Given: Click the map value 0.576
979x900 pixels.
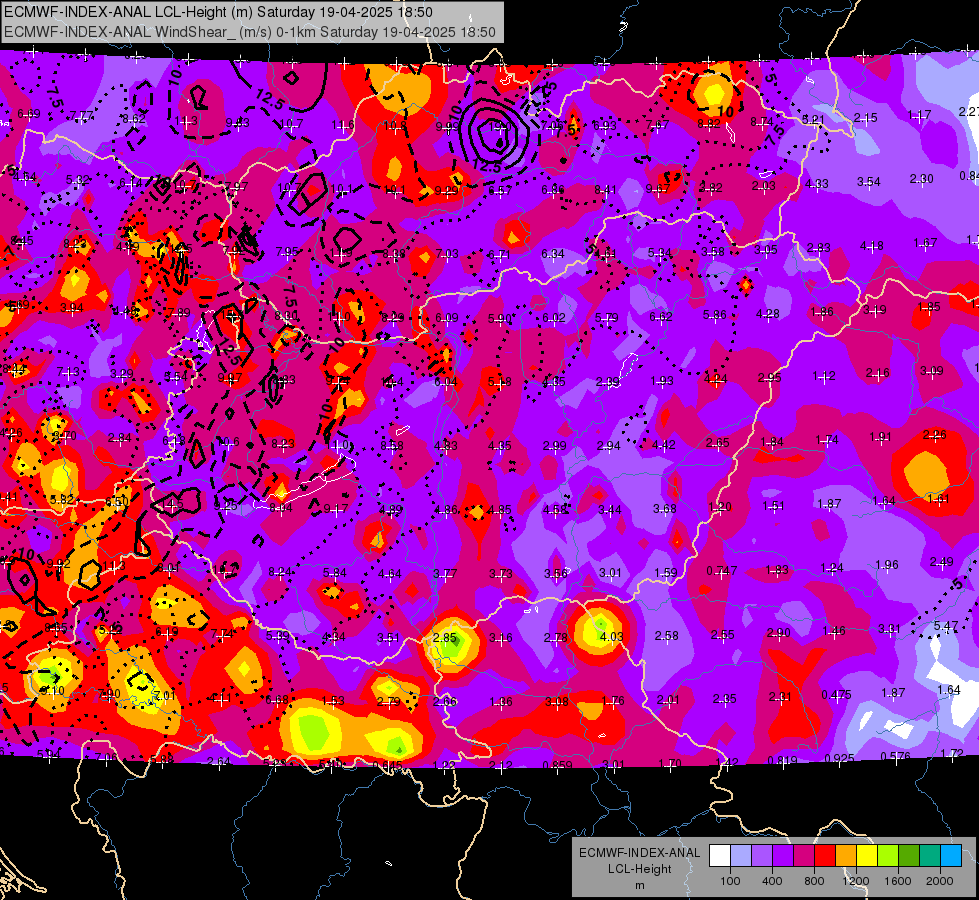Looking at the screenshot, I should pos(895,756).
